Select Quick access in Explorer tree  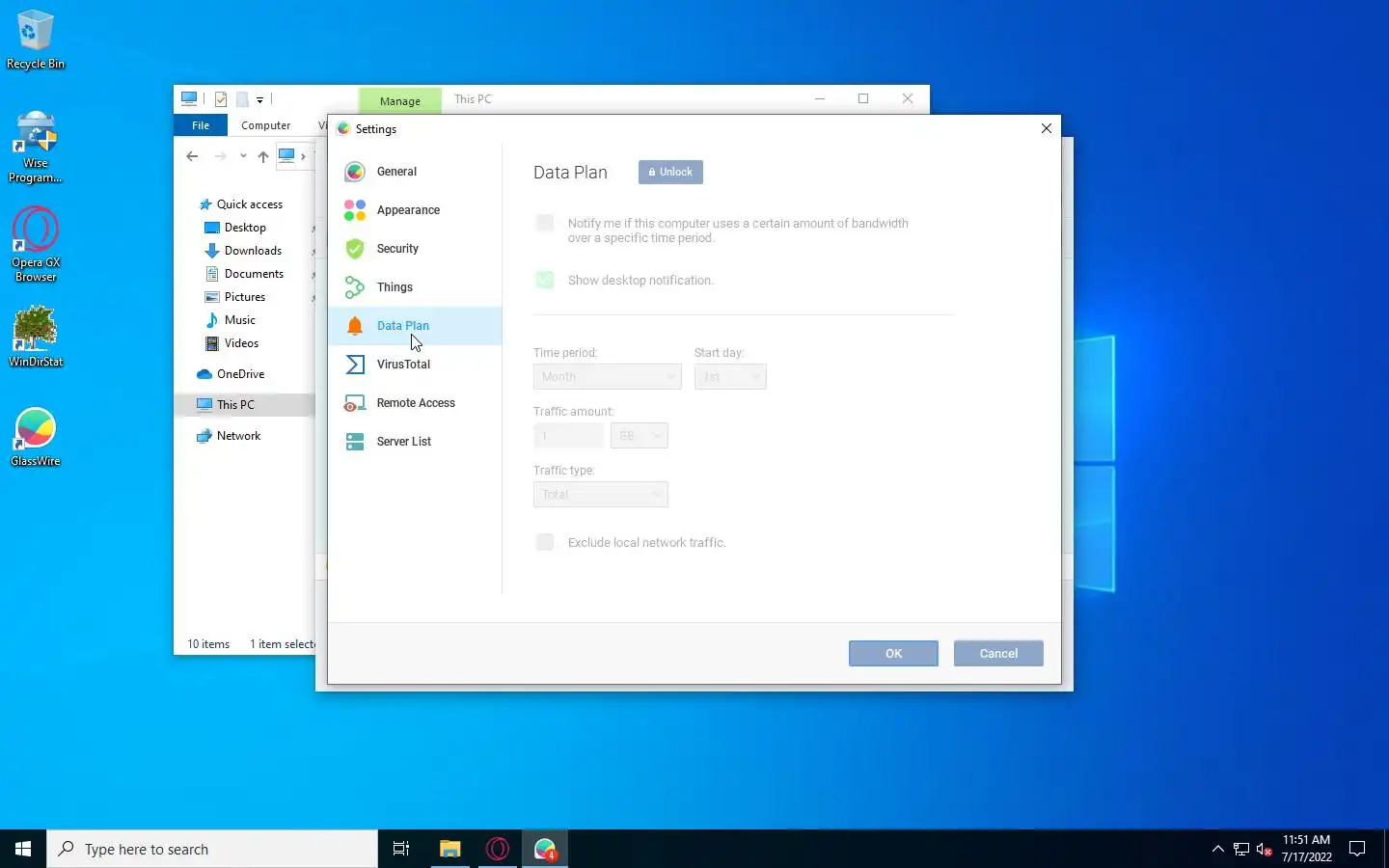tap(240, 204)
